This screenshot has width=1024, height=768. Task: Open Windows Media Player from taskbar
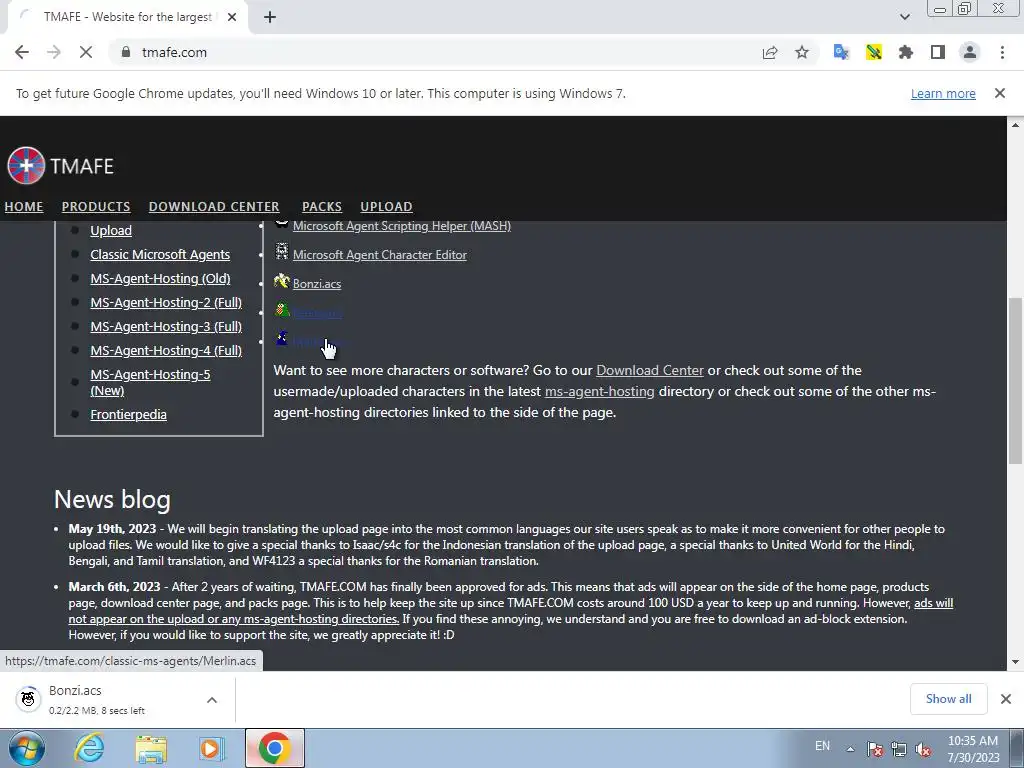212,748
